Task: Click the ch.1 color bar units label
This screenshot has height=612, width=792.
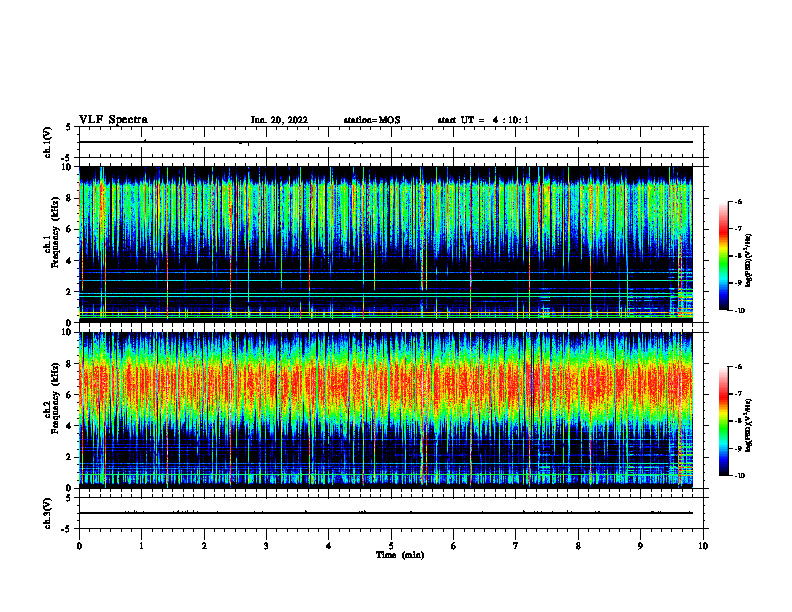Action: point(749,261)
